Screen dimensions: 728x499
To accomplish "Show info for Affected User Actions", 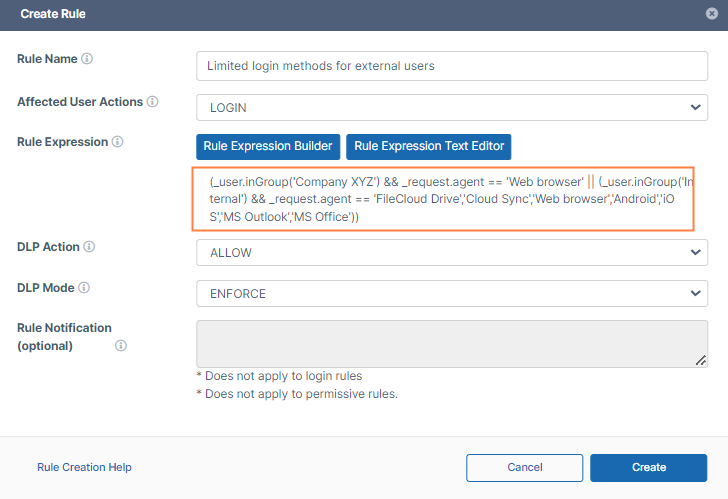I will point(152,102).
